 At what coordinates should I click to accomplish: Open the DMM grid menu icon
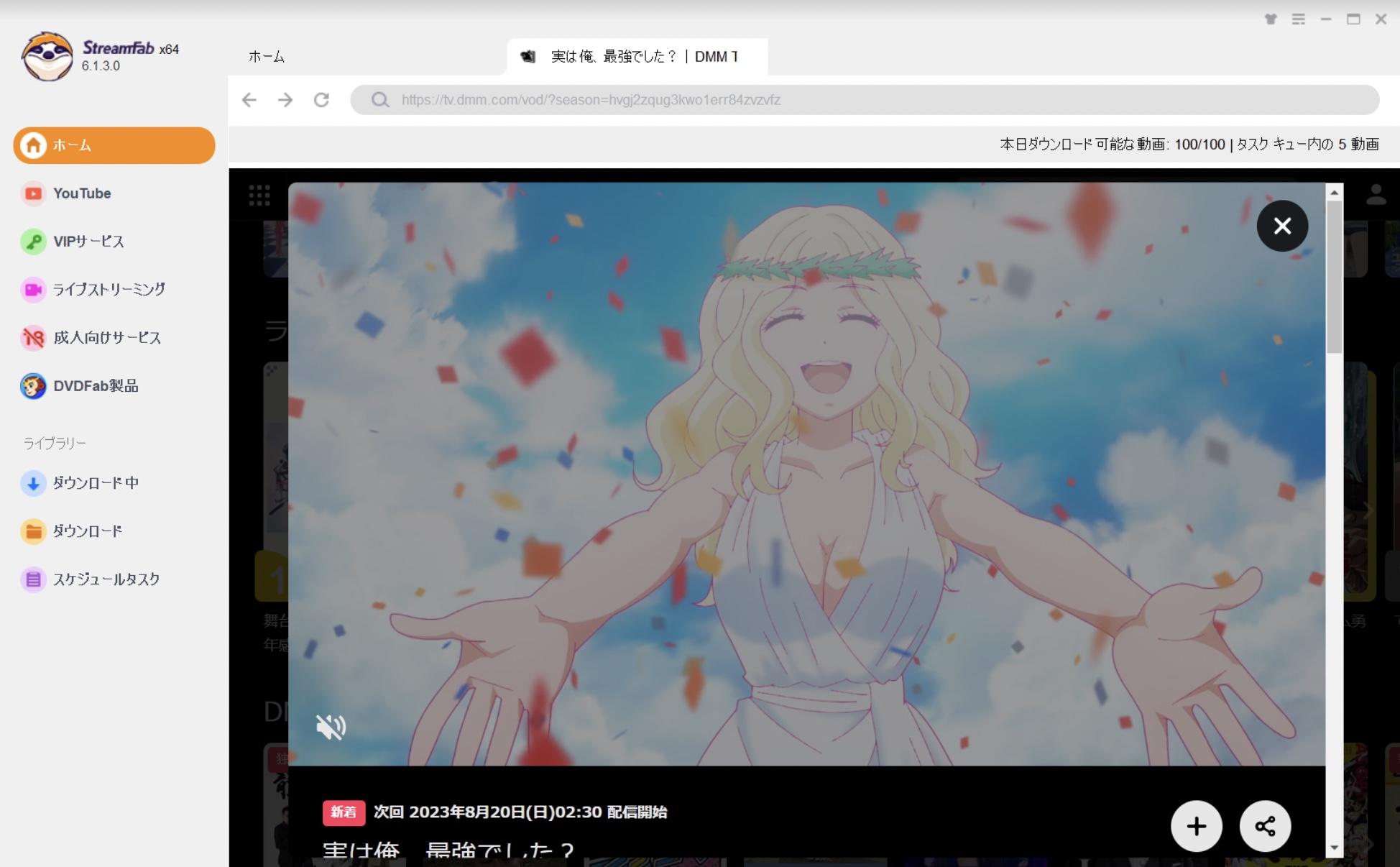259,195
